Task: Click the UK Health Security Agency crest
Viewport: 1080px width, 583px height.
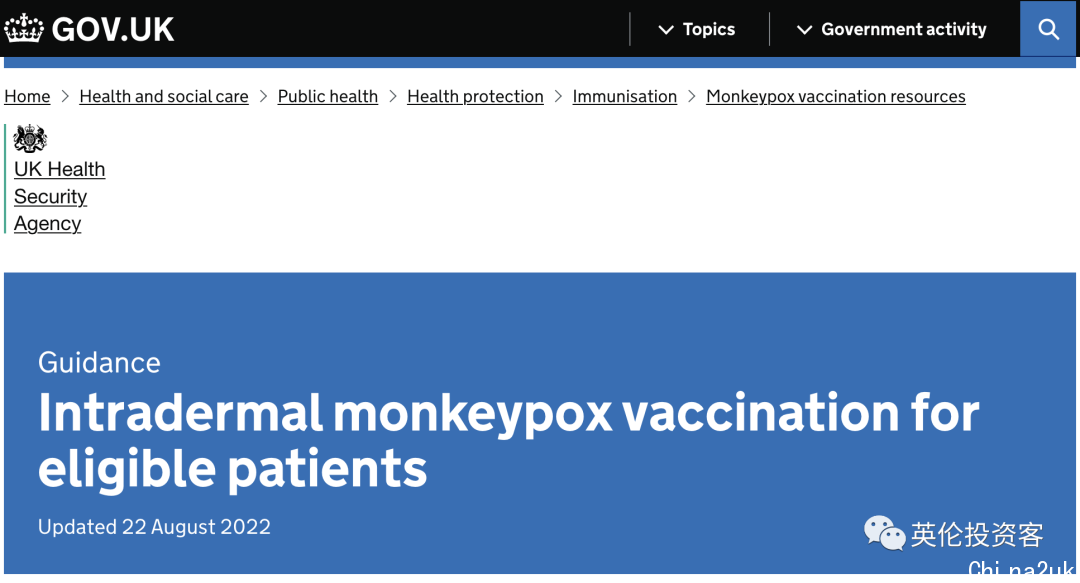Action: click(30, 139)
